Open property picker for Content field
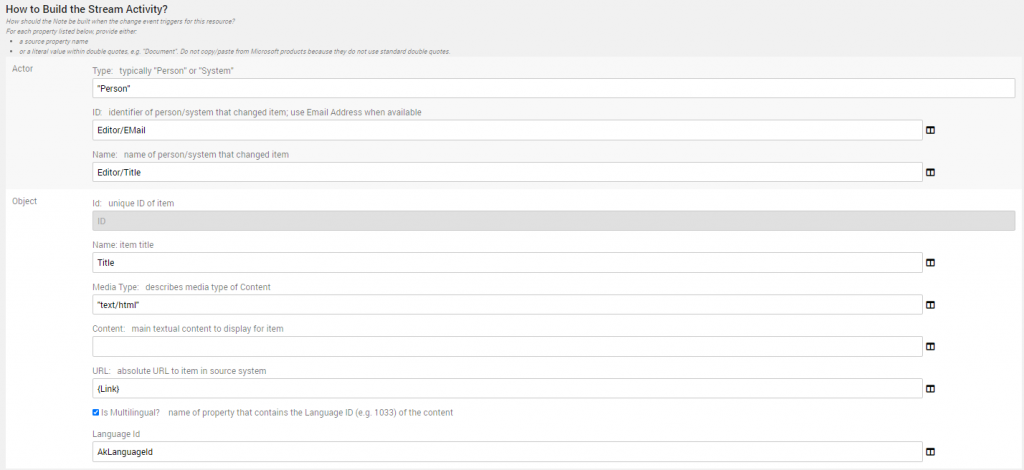1024x470 pixels. point(930,347)
